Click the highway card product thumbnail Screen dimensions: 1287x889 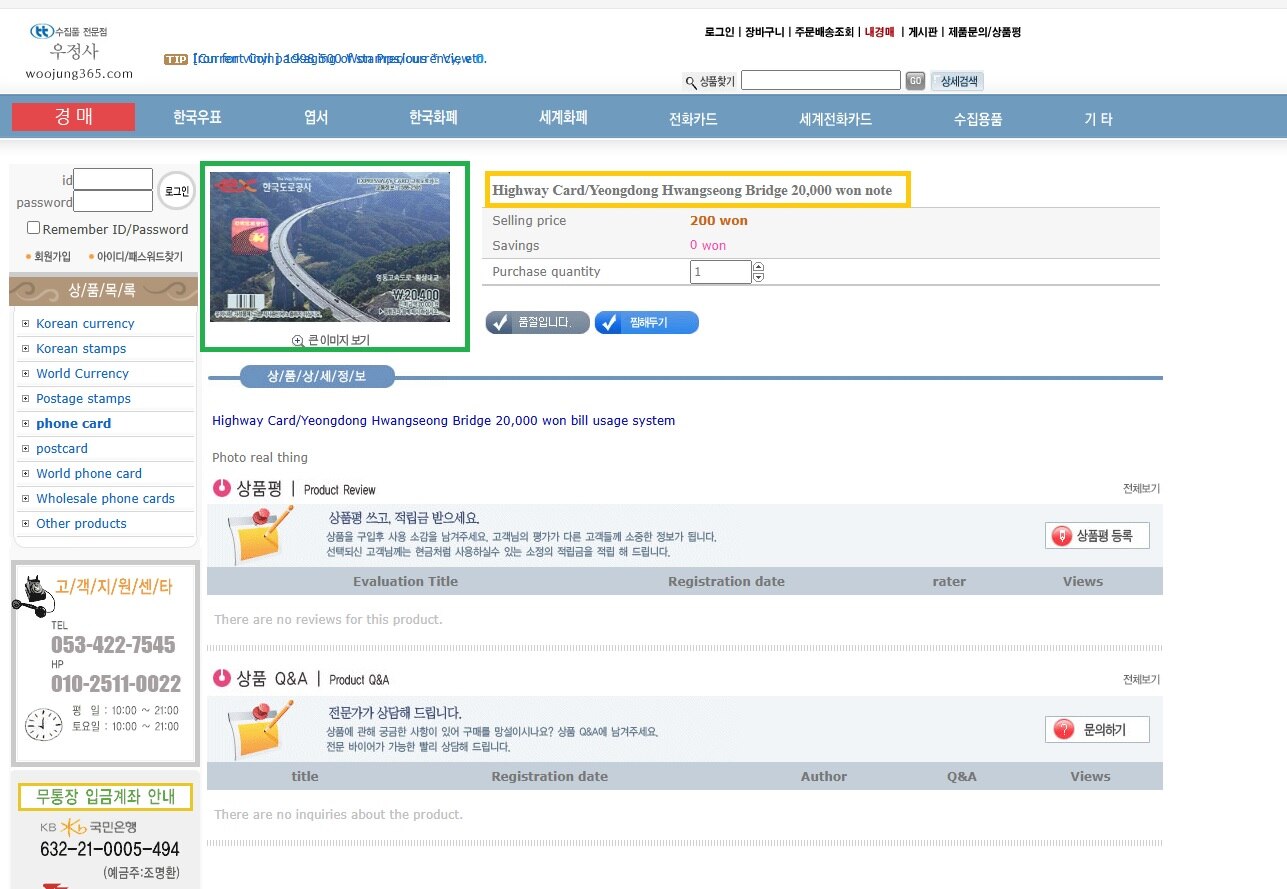click(329, 247)
